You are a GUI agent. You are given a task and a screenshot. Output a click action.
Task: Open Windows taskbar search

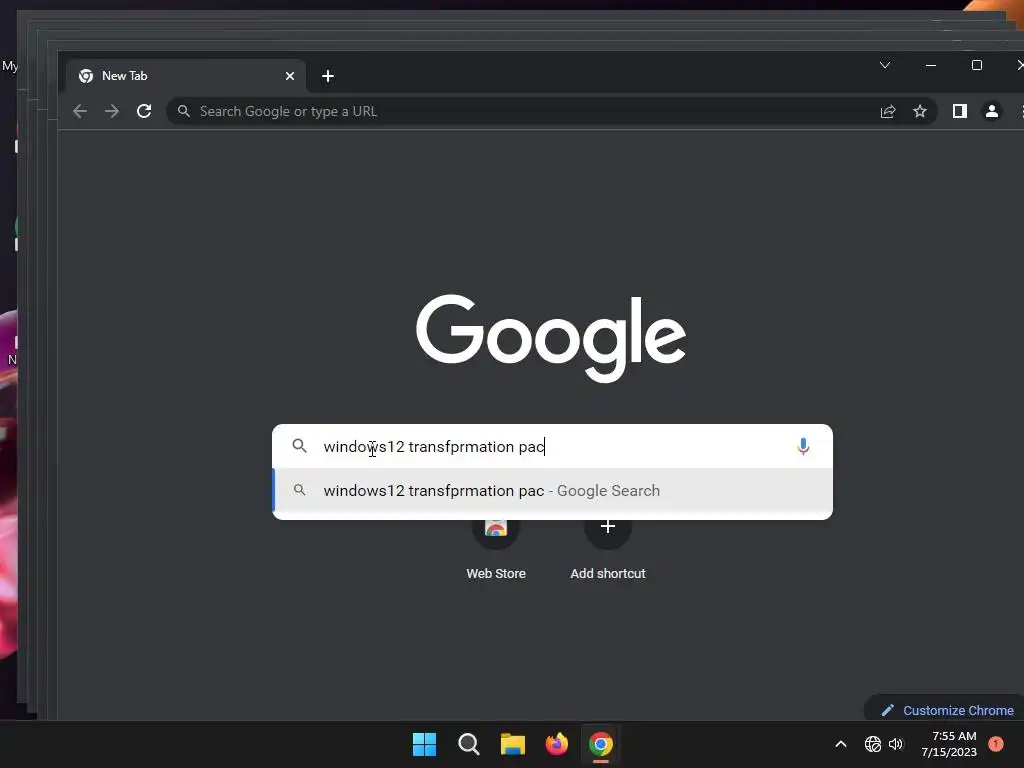click(468, 744)
